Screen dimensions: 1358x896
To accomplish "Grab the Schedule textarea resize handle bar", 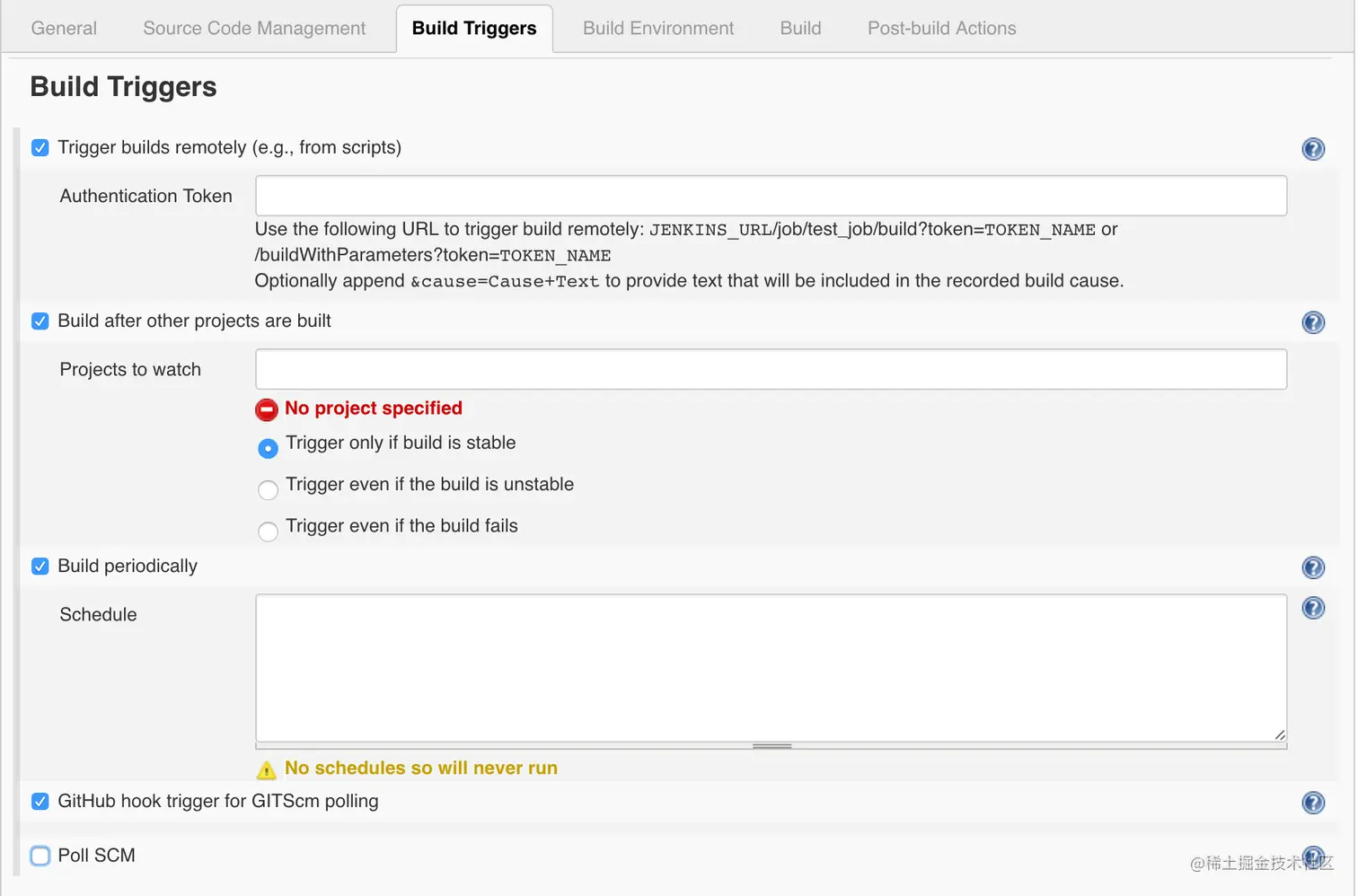I will coord(772,746).
